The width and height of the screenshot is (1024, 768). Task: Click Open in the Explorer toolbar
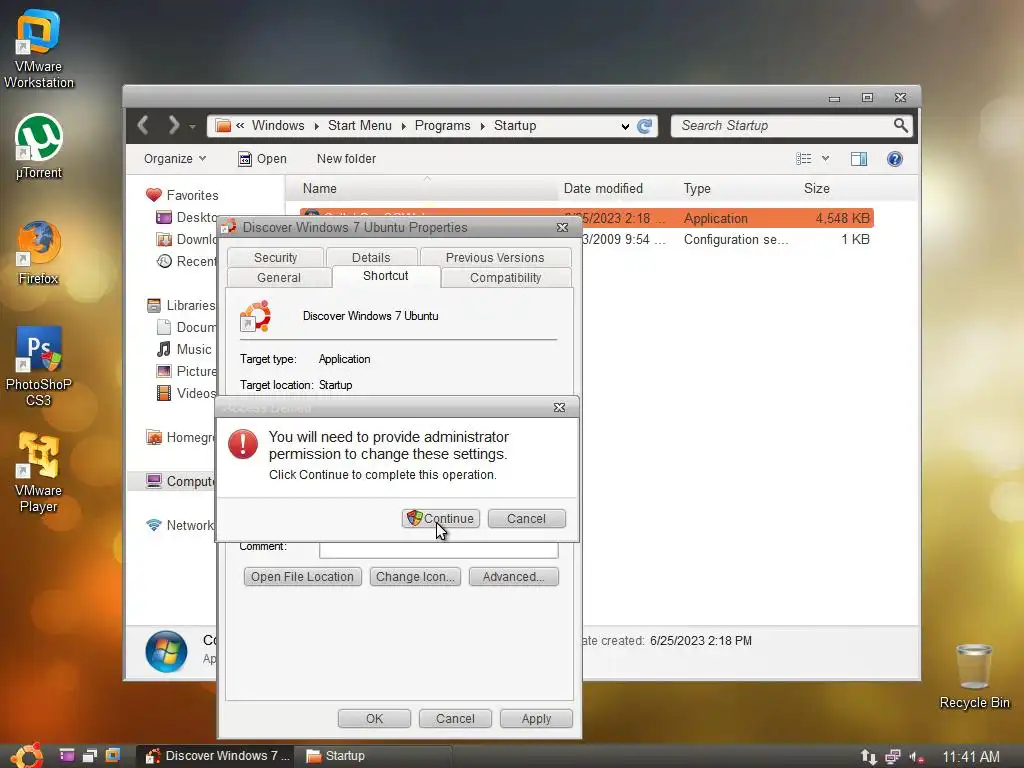click(263, 159)
